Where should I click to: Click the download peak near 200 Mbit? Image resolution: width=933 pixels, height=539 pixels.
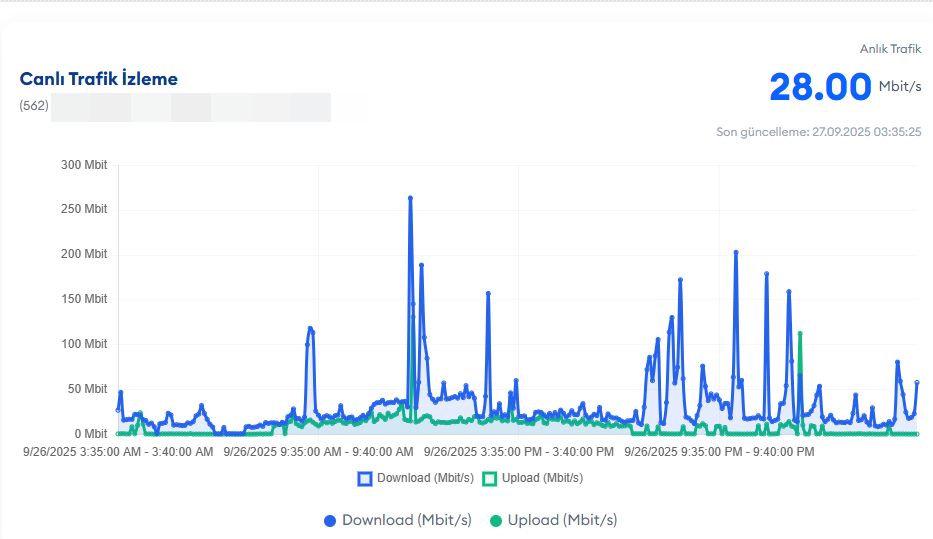tap(736, 252)
